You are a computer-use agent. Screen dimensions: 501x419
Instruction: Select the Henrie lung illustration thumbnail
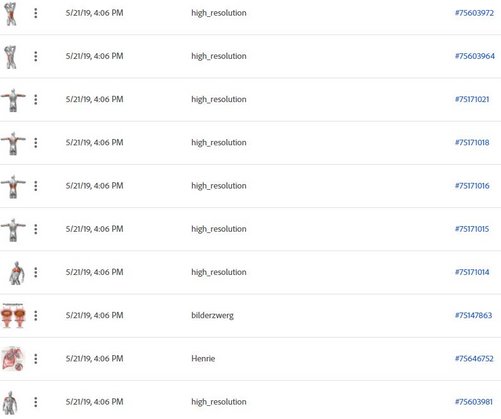[13, 359]
